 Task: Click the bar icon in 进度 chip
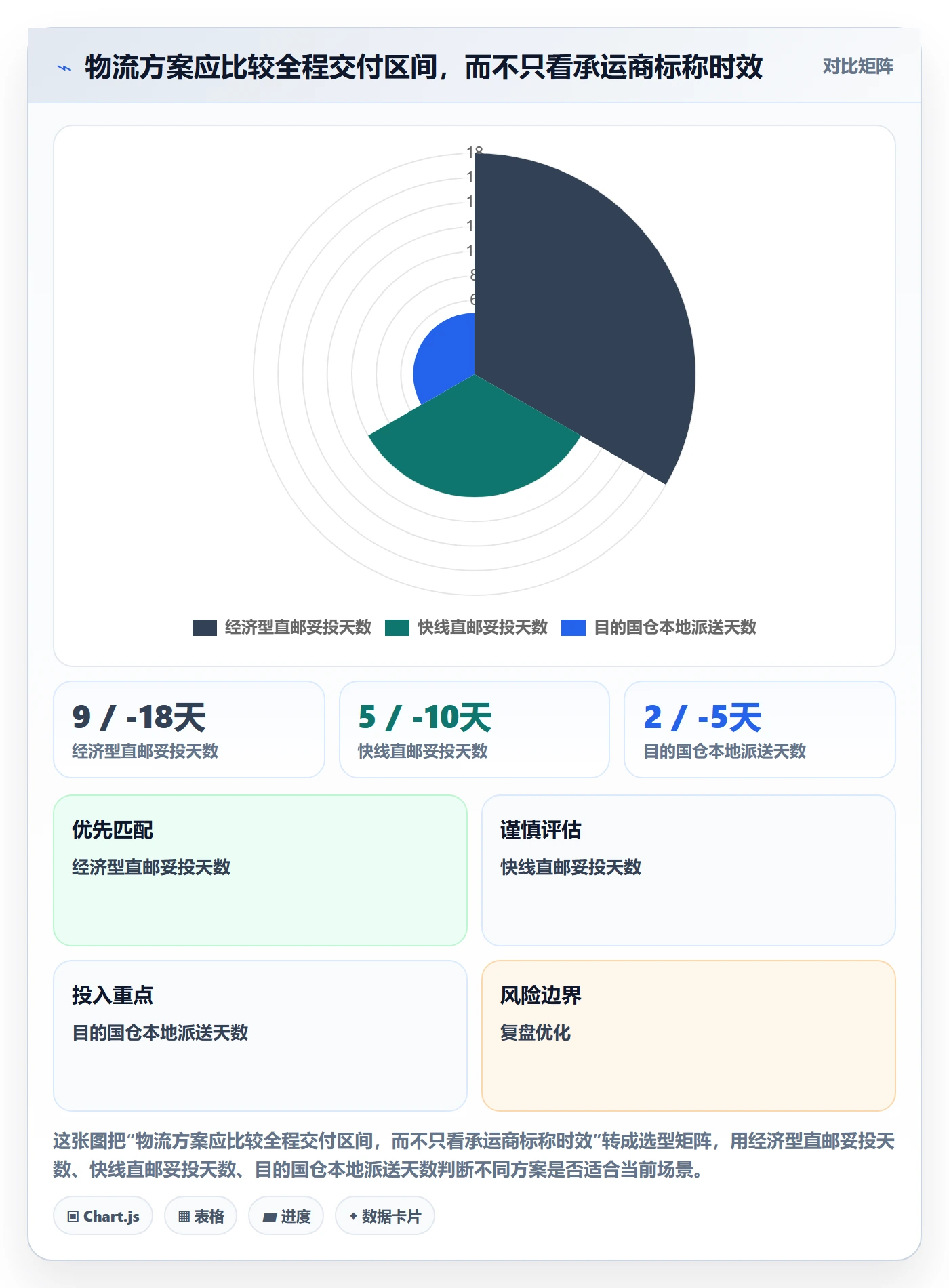click(x=270, y=1217)
